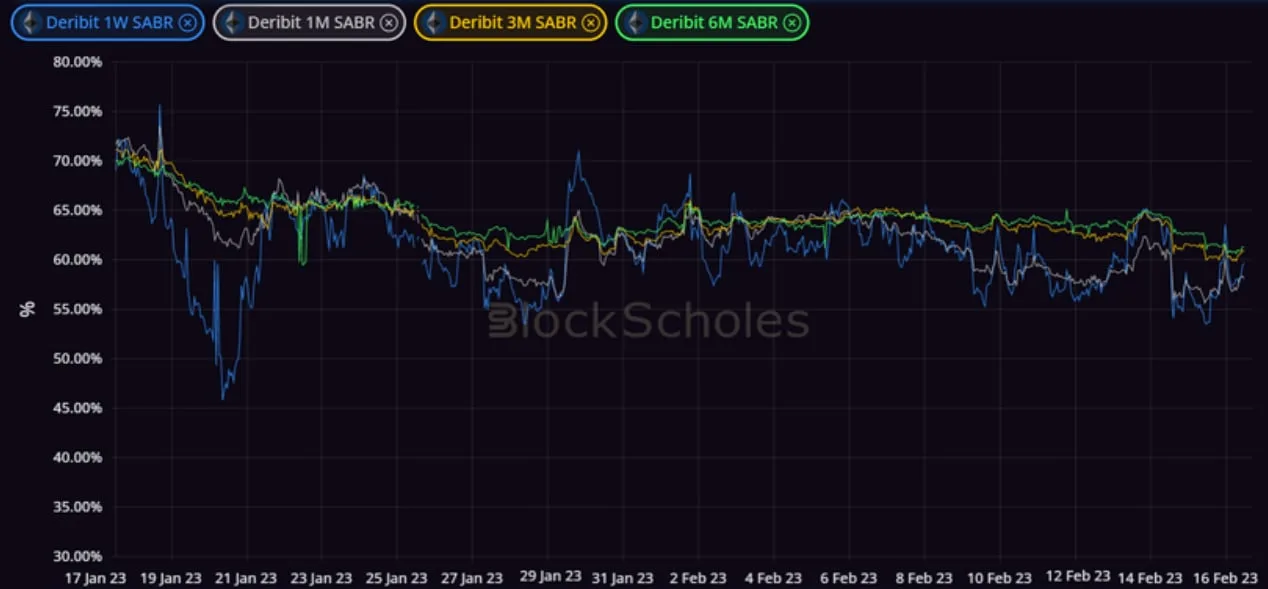Click the 35.00% y-axis label

tap(78, 507)
